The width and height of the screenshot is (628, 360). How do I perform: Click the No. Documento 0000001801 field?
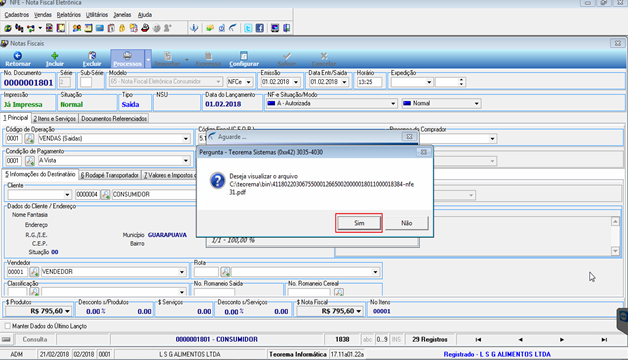[x=28, y=83]
